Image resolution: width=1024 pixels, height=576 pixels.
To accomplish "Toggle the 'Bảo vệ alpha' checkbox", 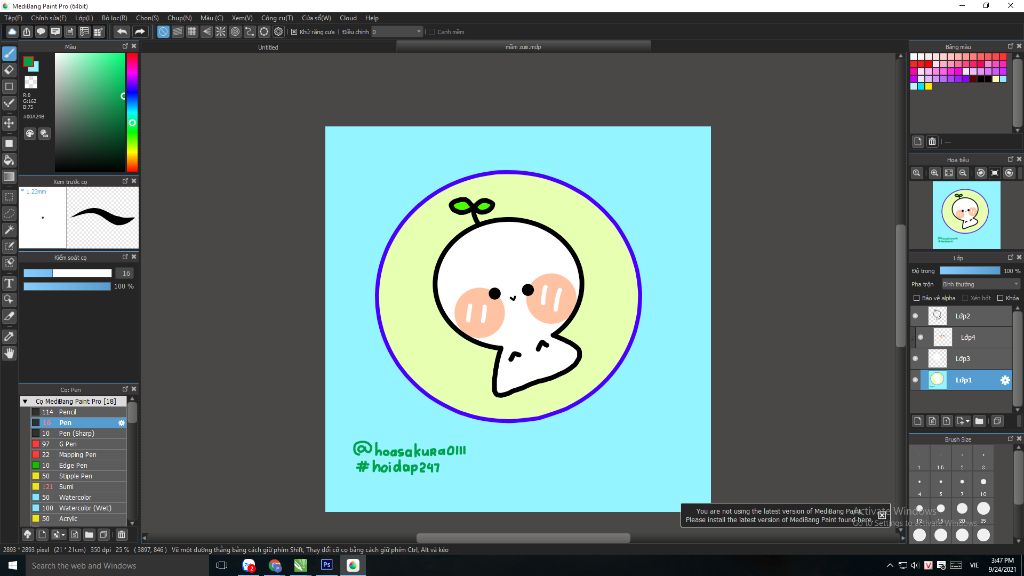I will coord(916,298).
